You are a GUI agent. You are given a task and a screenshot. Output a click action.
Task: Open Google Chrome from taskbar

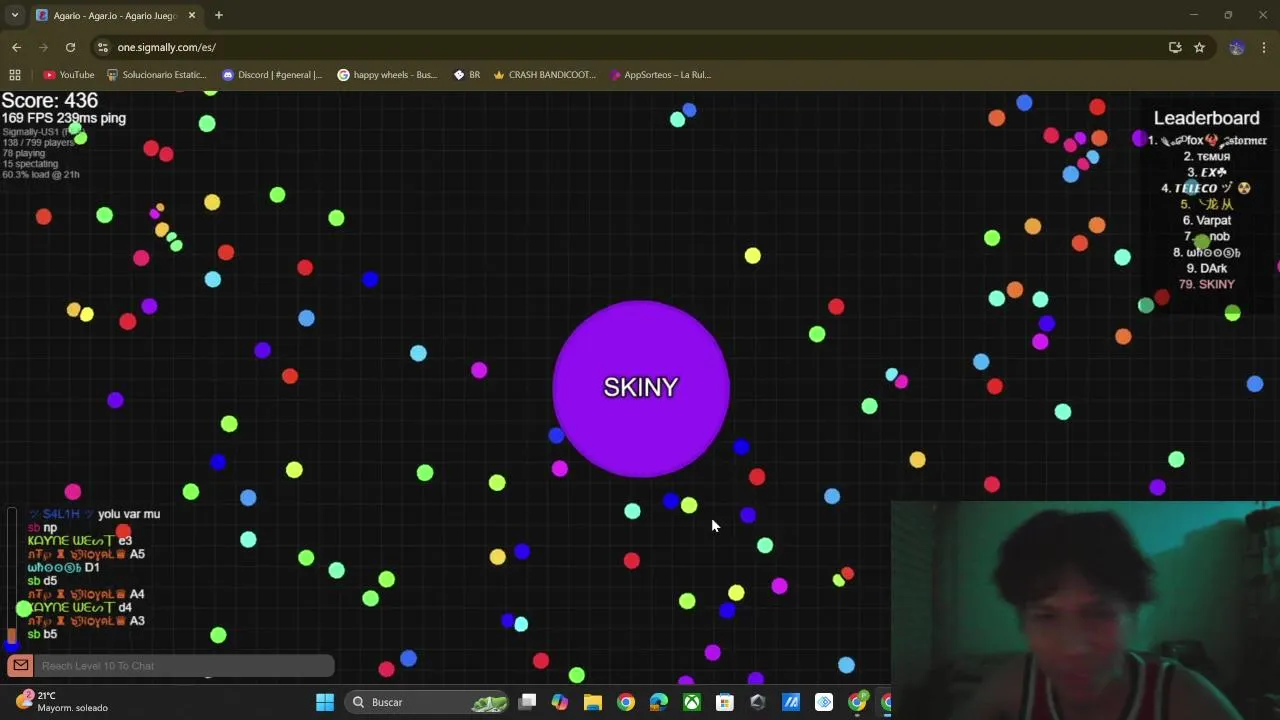626,702
